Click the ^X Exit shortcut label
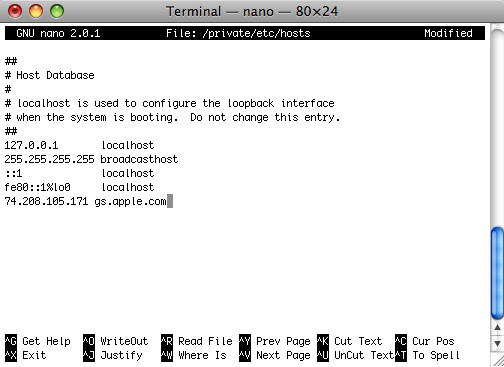 point(26,355)
